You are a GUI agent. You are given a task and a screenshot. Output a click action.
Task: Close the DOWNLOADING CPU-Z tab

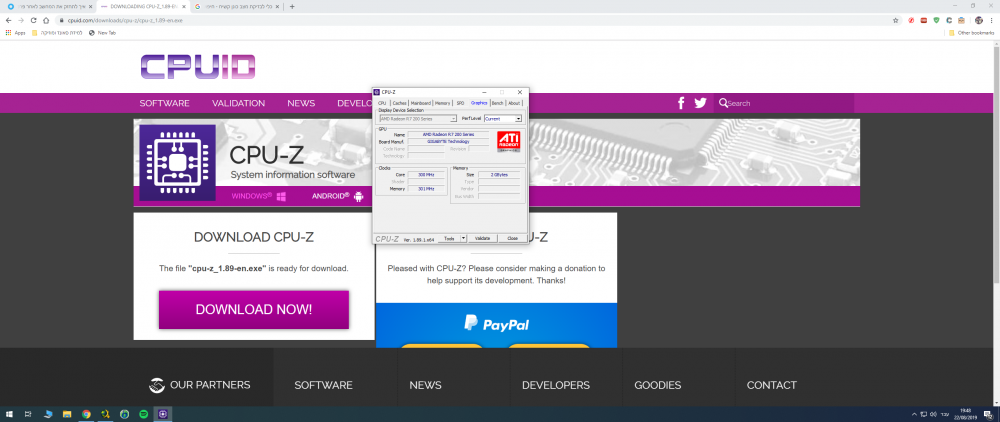183,6
